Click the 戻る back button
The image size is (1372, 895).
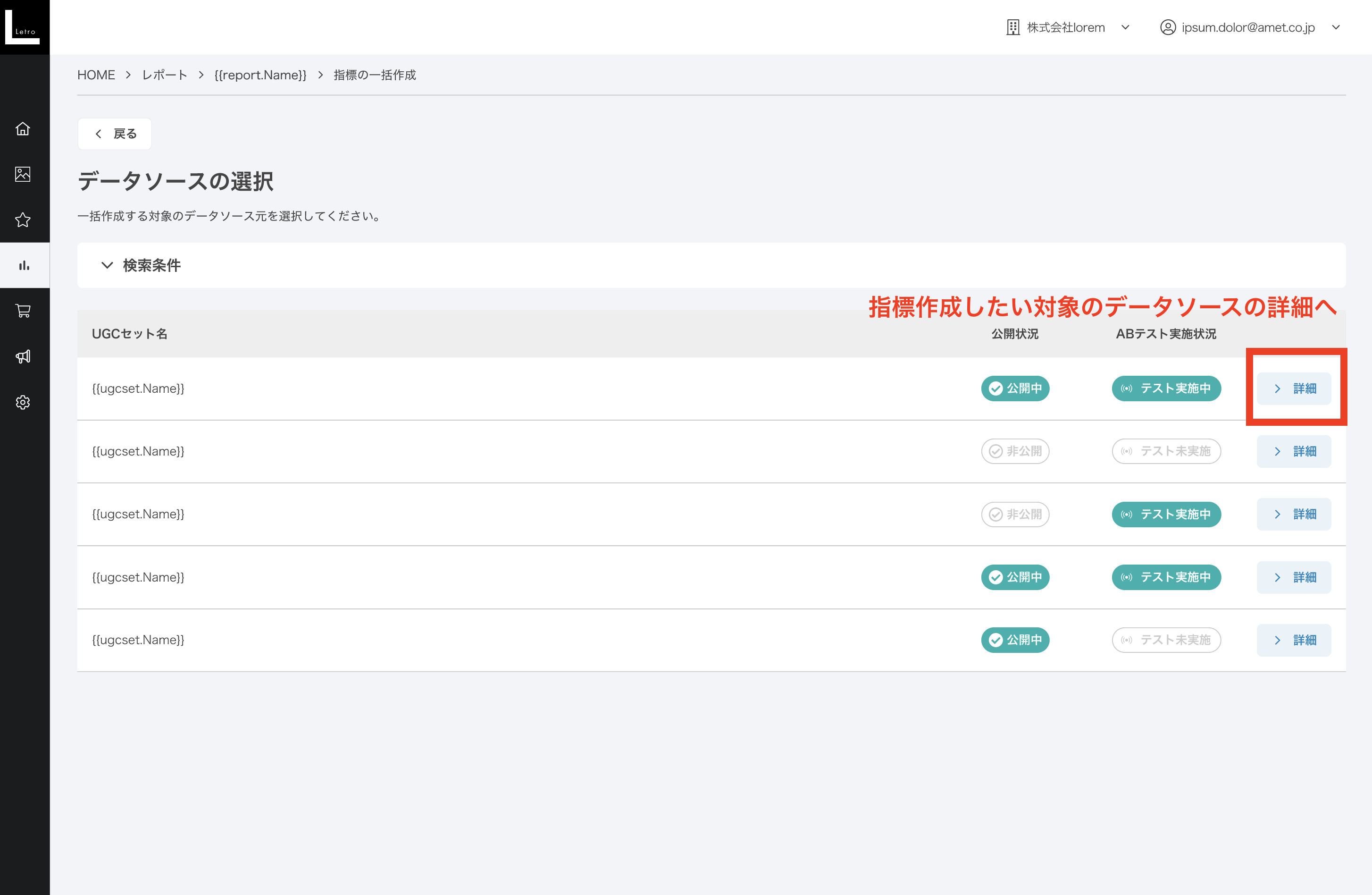(115, 134)
